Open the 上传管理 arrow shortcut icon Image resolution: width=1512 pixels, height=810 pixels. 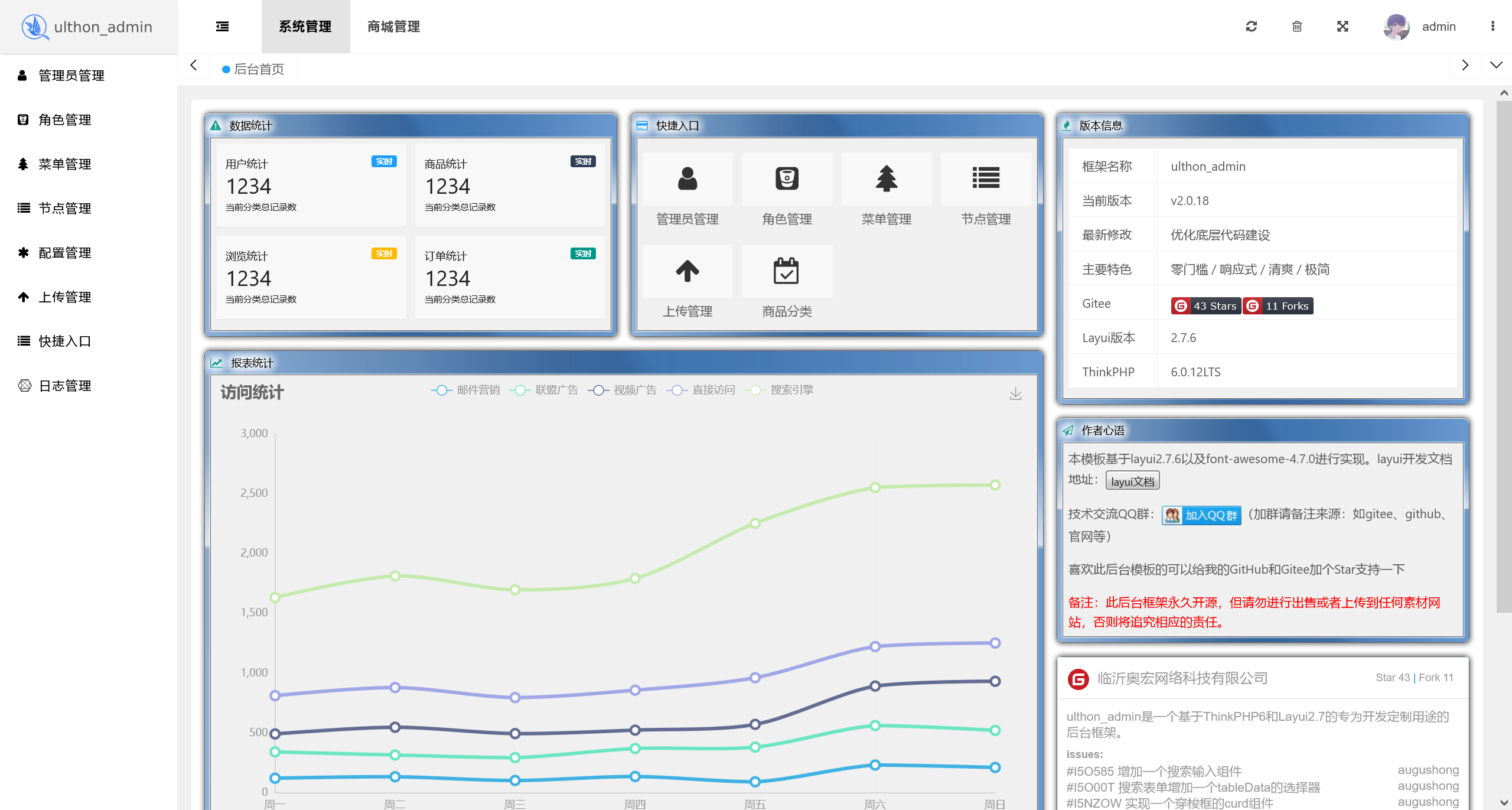(x=687, y=271)
